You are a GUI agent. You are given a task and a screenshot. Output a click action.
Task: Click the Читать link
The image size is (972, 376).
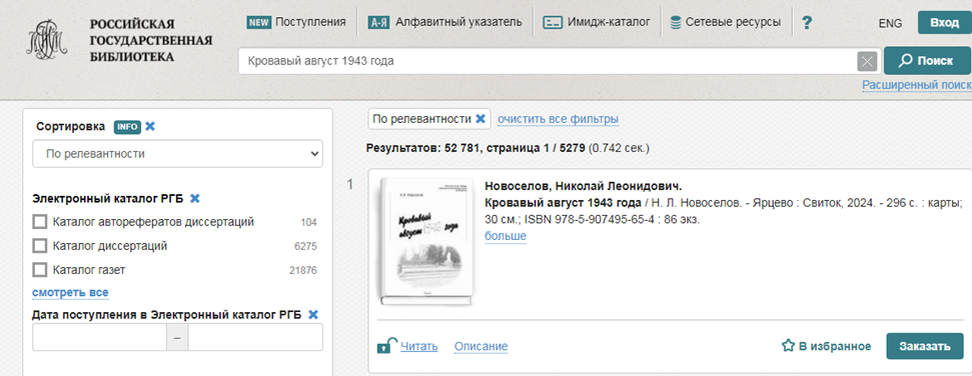[x=418, y=346]
